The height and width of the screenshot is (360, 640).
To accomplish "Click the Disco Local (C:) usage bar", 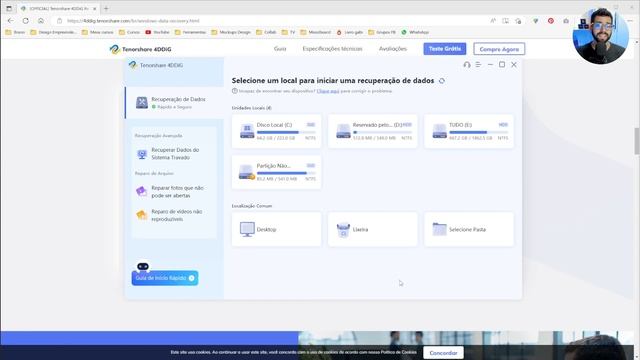I will tap(286, 132).
